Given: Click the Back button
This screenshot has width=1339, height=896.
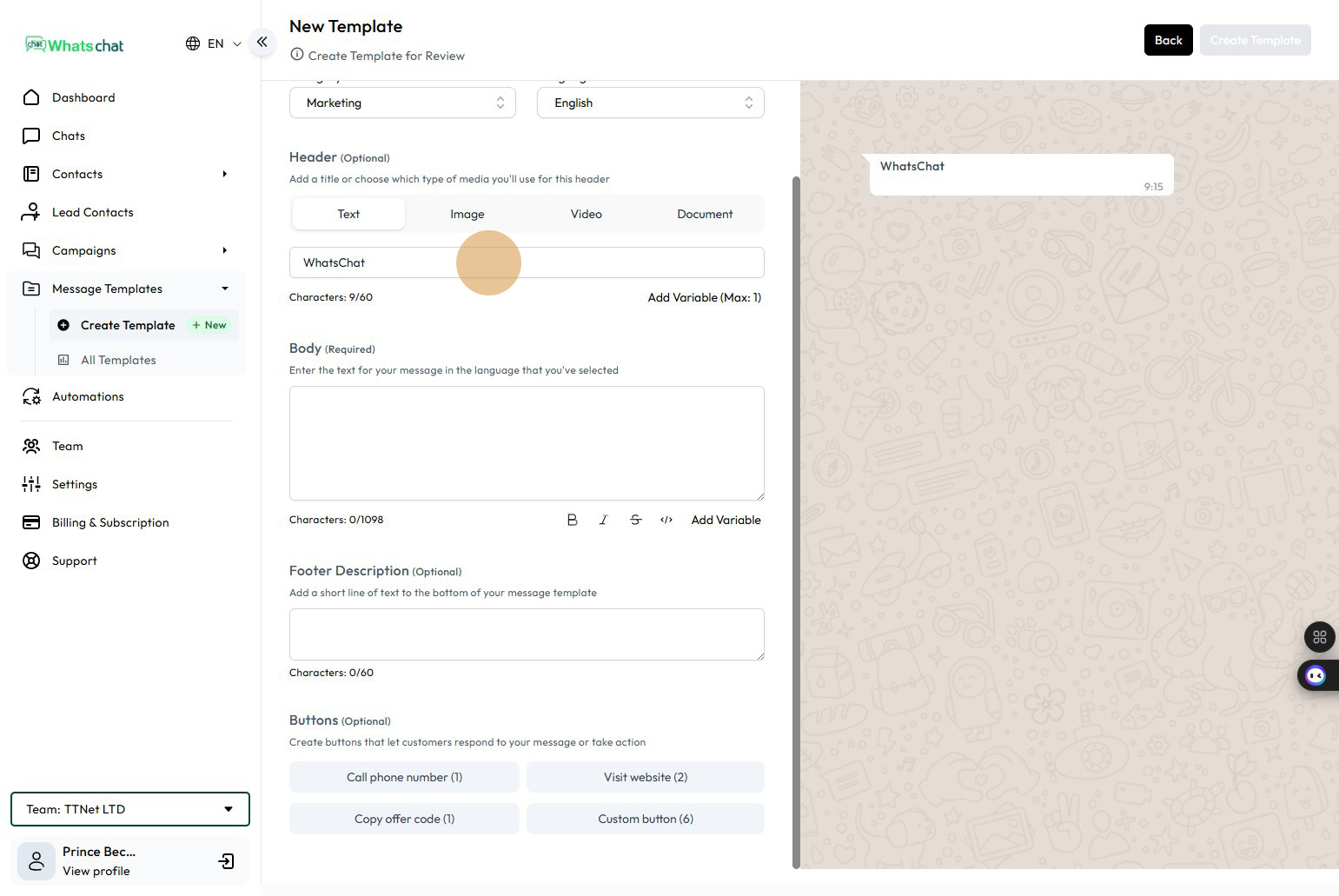Looking at the screenshot, I should tap(1168, 40).
